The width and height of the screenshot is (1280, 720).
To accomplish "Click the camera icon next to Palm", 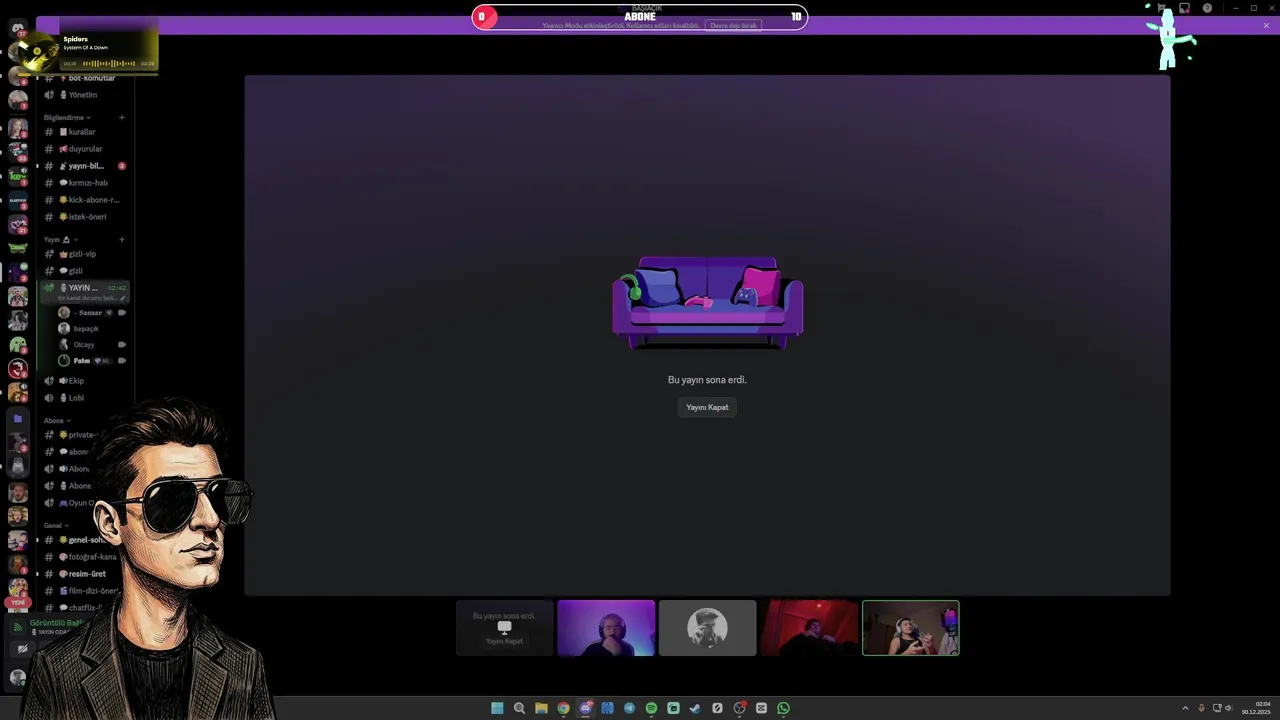I will pos(122,361).
